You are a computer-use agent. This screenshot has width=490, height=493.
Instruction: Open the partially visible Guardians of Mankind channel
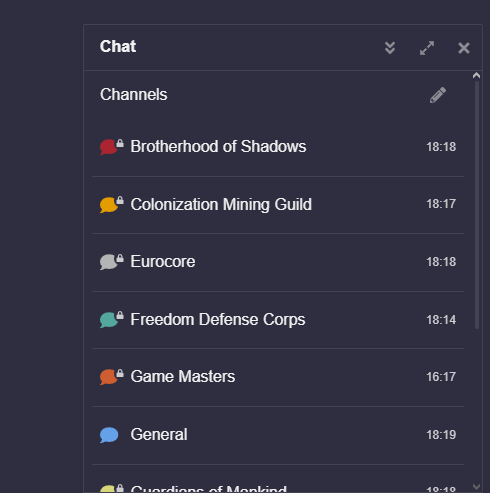(278, 479)
